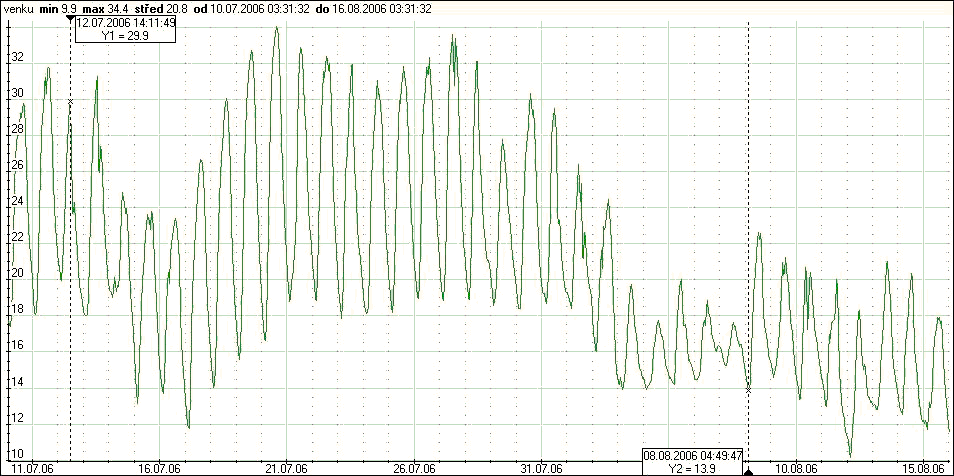This screenshot has height=476, width=954.
Task: Select the do end date 16.08.2006 03:31:32
Action: pyautogui.click(x=373, y=8)
